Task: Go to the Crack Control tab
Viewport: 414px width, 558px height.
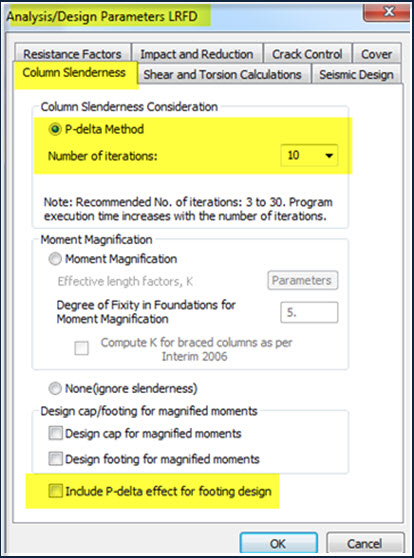Action: point(307,54)
